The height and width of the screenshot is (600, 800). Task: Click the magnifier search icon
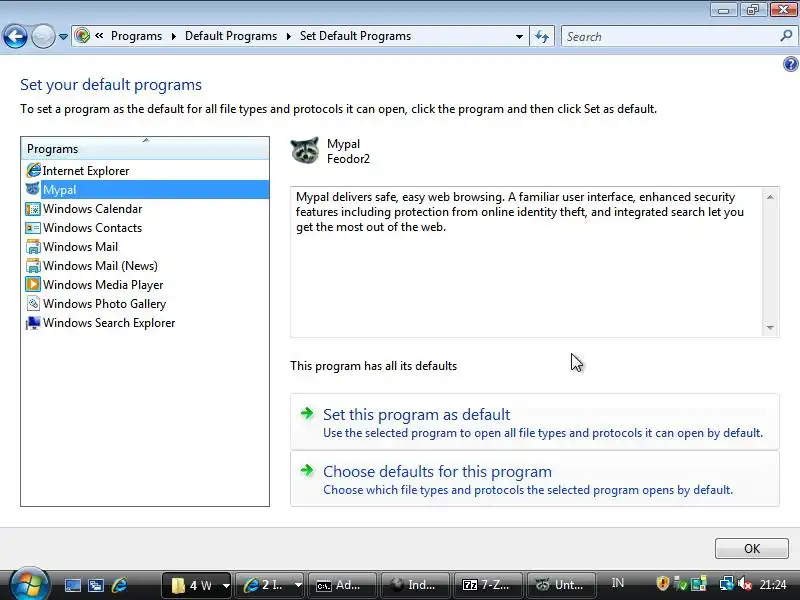click(786, 36)
